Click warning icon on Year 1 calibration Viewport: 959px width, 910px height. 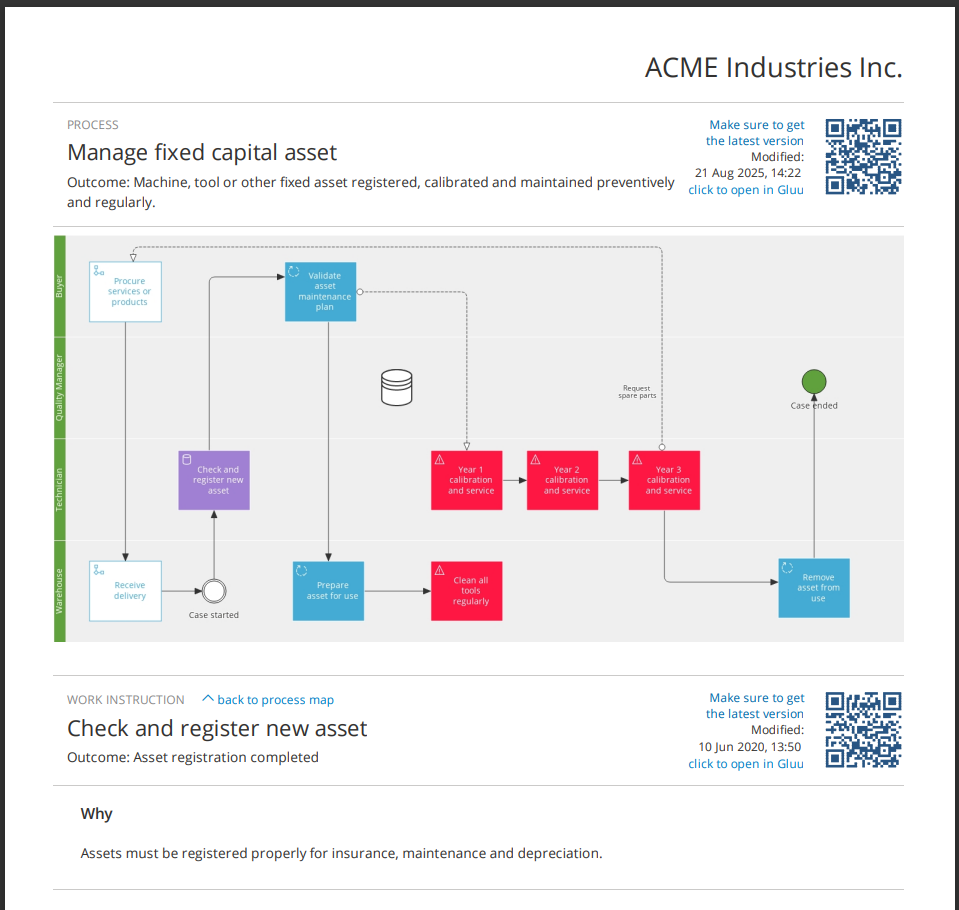pos(439,460)
